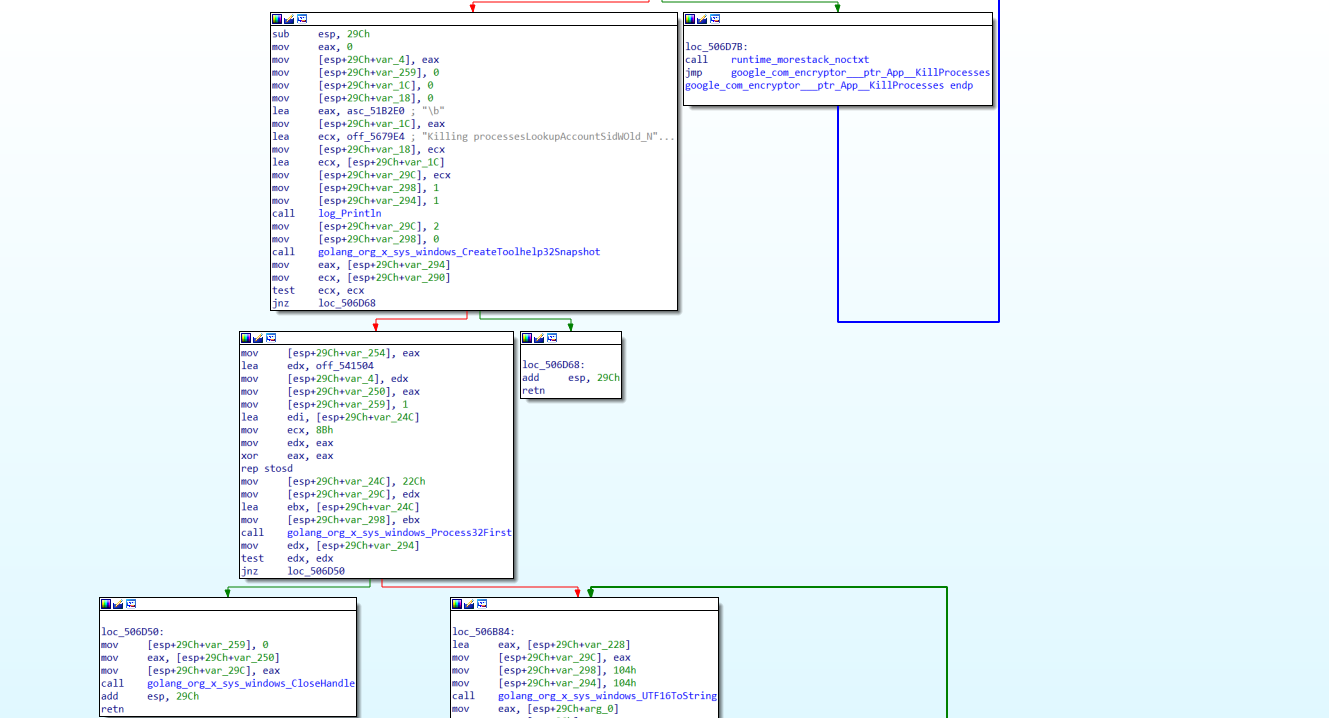The image size is (1329, 718).
Task: Click the 'jnz loc_506D68' jump target
Action: 347,303
